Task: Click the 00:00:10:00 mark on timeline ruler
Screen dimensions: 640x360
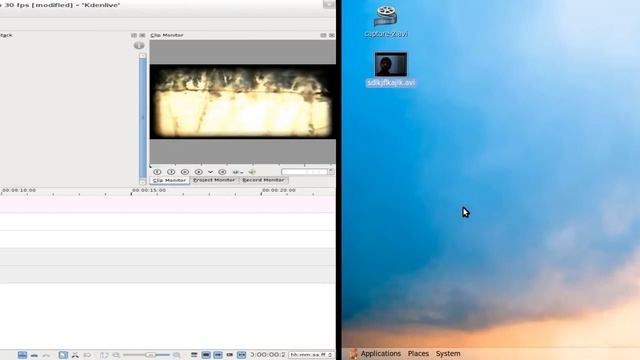Action: coord(19,191)
